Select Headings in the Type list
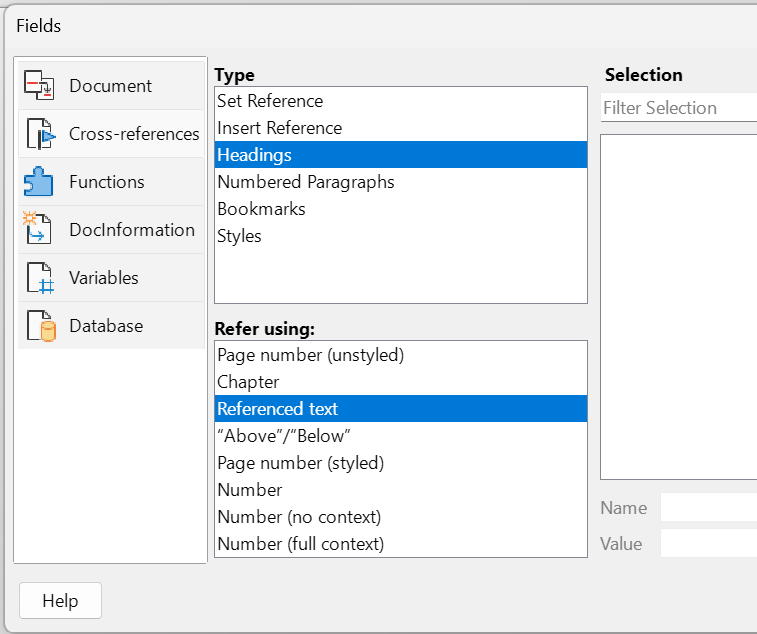 coord(401,155)
